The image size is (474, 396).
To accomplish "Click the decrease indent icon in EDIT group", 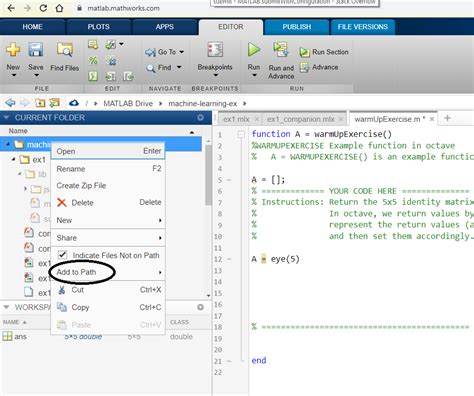I will coord(128,76).
